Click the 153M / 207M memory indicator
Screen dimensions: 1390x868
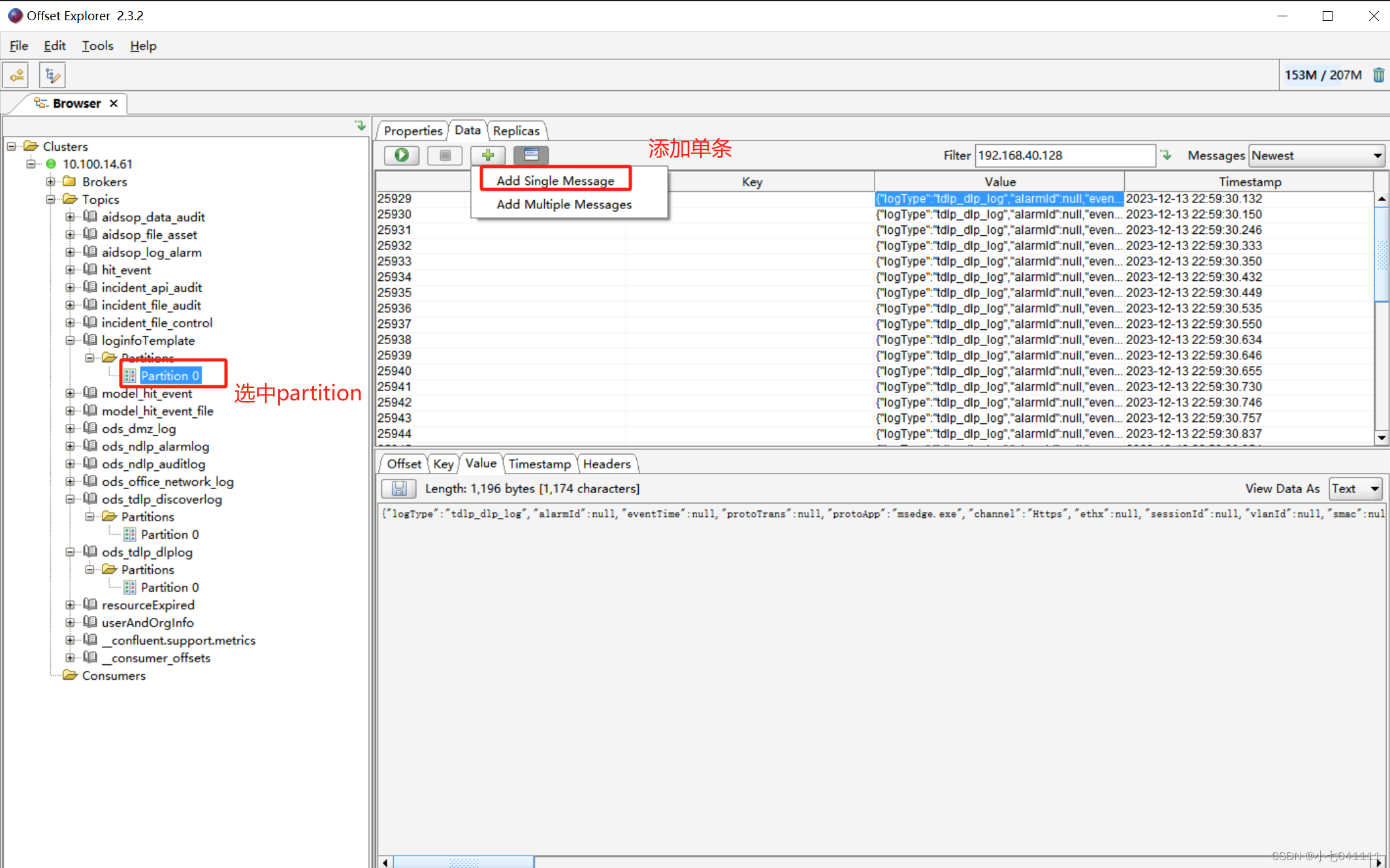click(x=1323, y=75)
